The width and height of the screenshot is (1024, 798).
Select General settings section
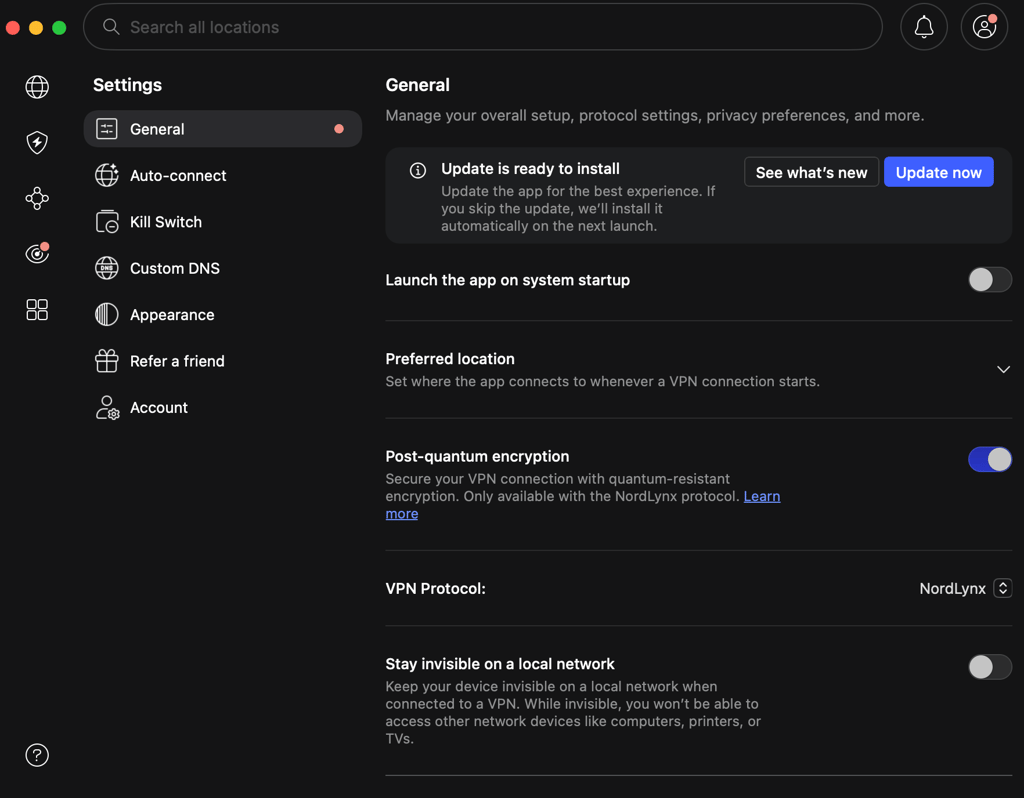point(223,129)
